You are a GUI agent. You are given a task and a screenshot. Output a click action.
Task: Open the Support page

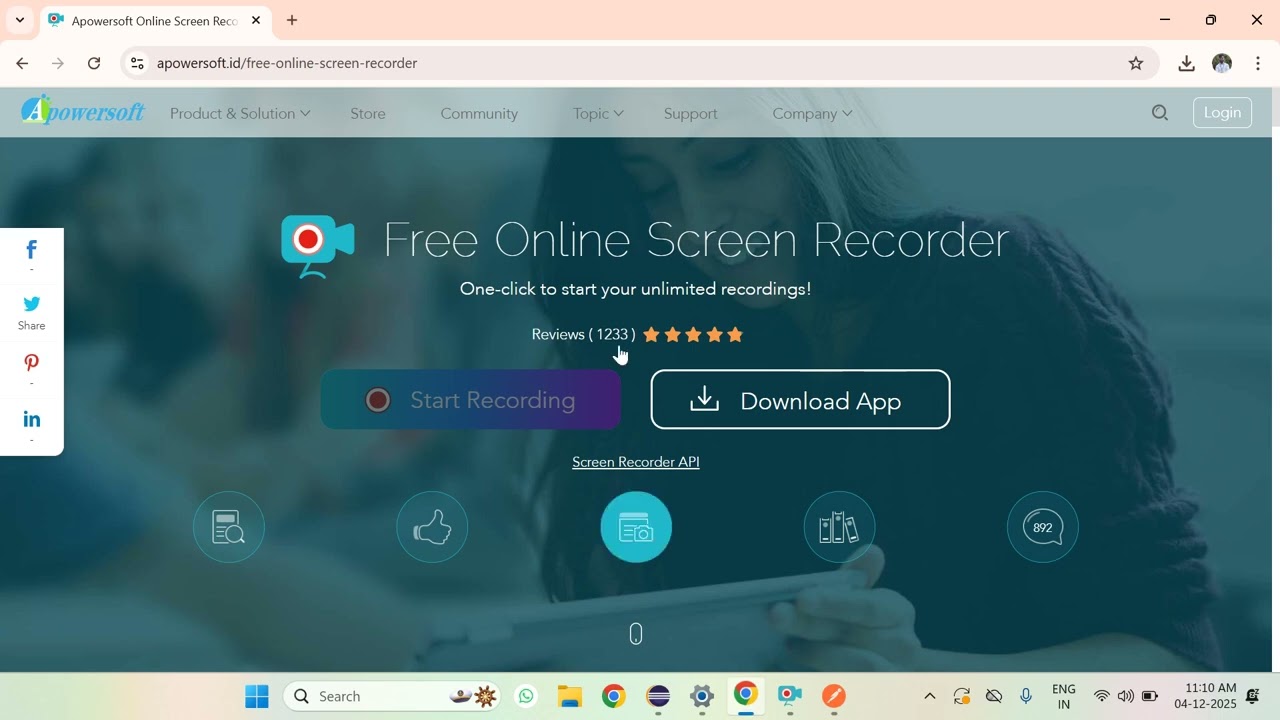(691, 114)
